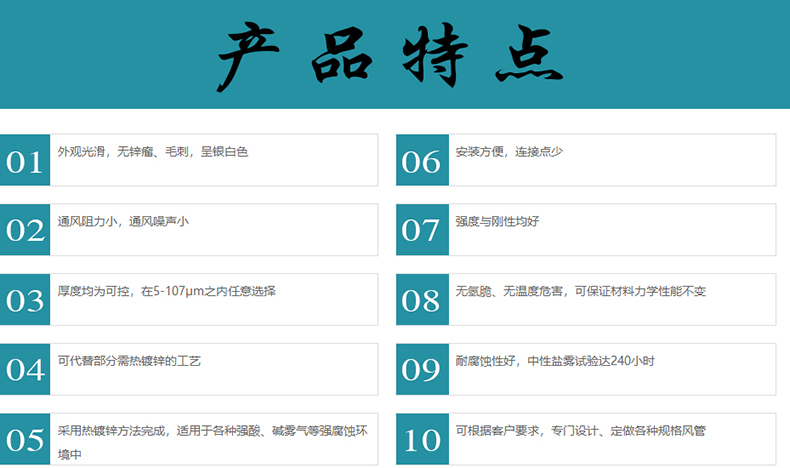Select text 通风阻力小，通风噪声小

(x=123, y=221)
